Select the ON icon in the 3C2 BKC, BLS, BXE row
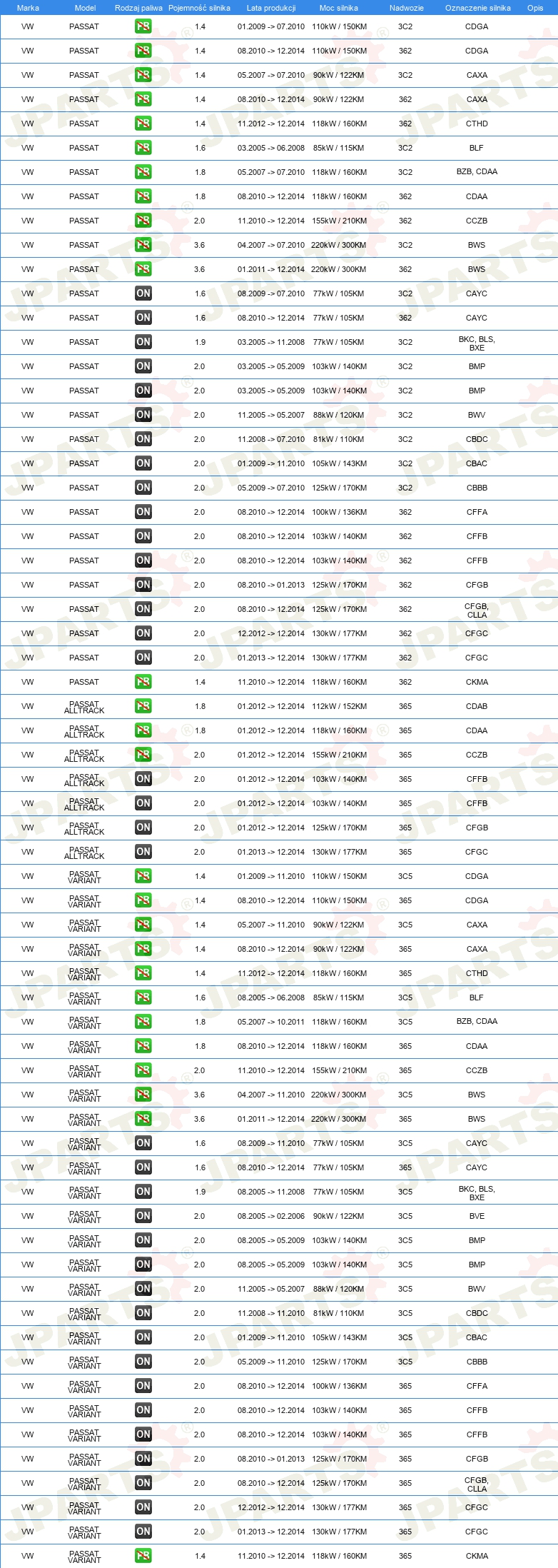Screen dimensions: 558x1568 pyautogui.click(x=143, y=342)
